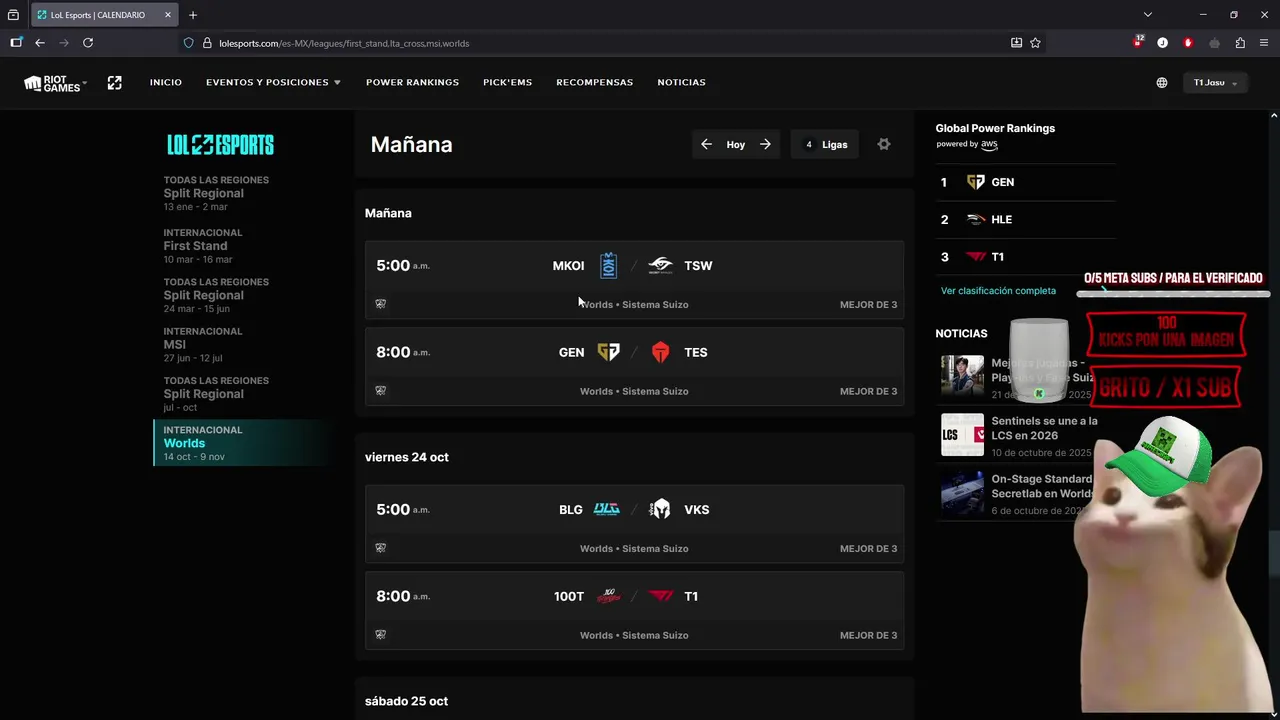This screenshot has height=720, width=1280.
Task: Click the MKOI team logo
Action: click(x=608, y=266)
